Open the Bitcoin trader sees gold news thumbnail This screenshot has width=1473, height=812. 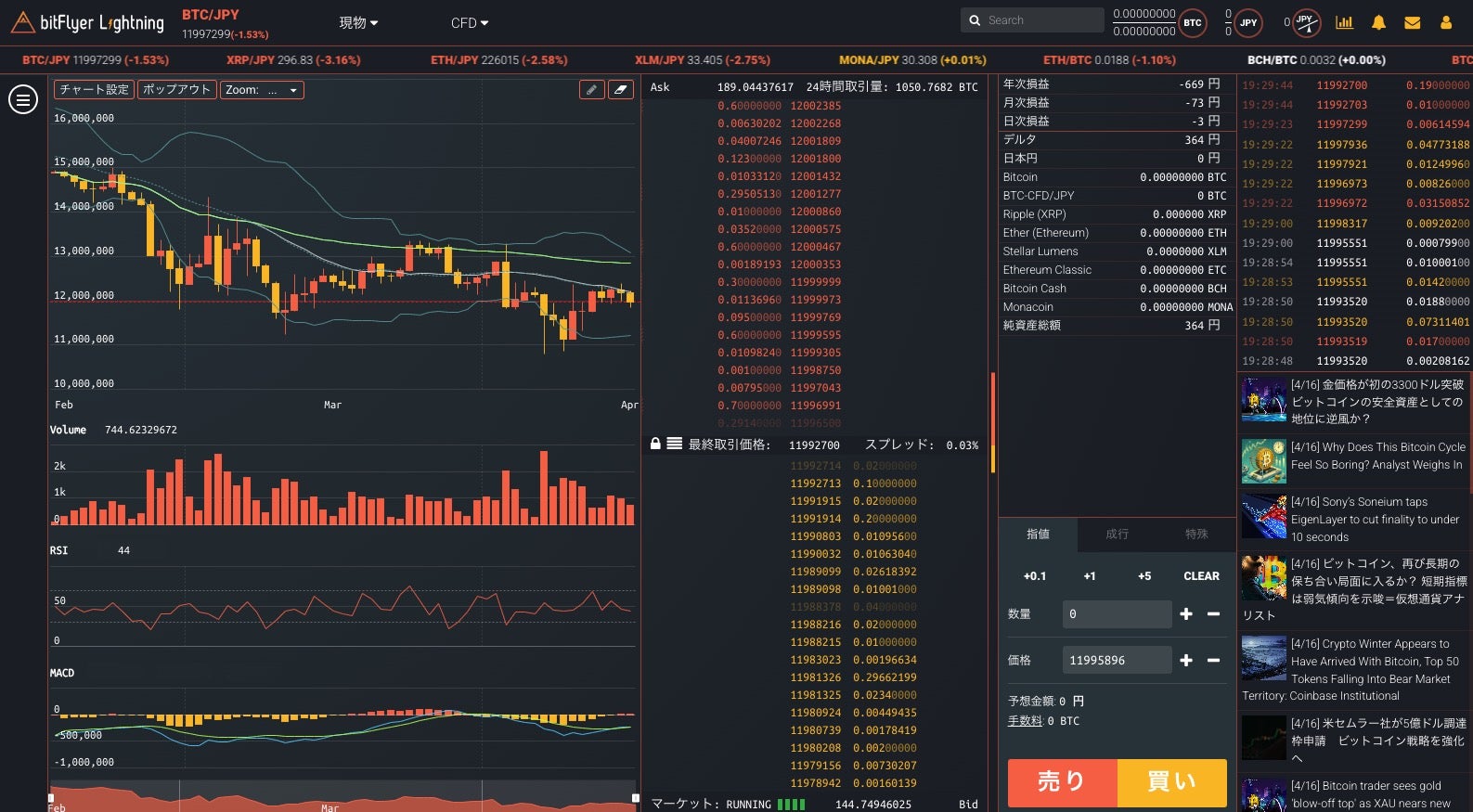[1263, 796]
